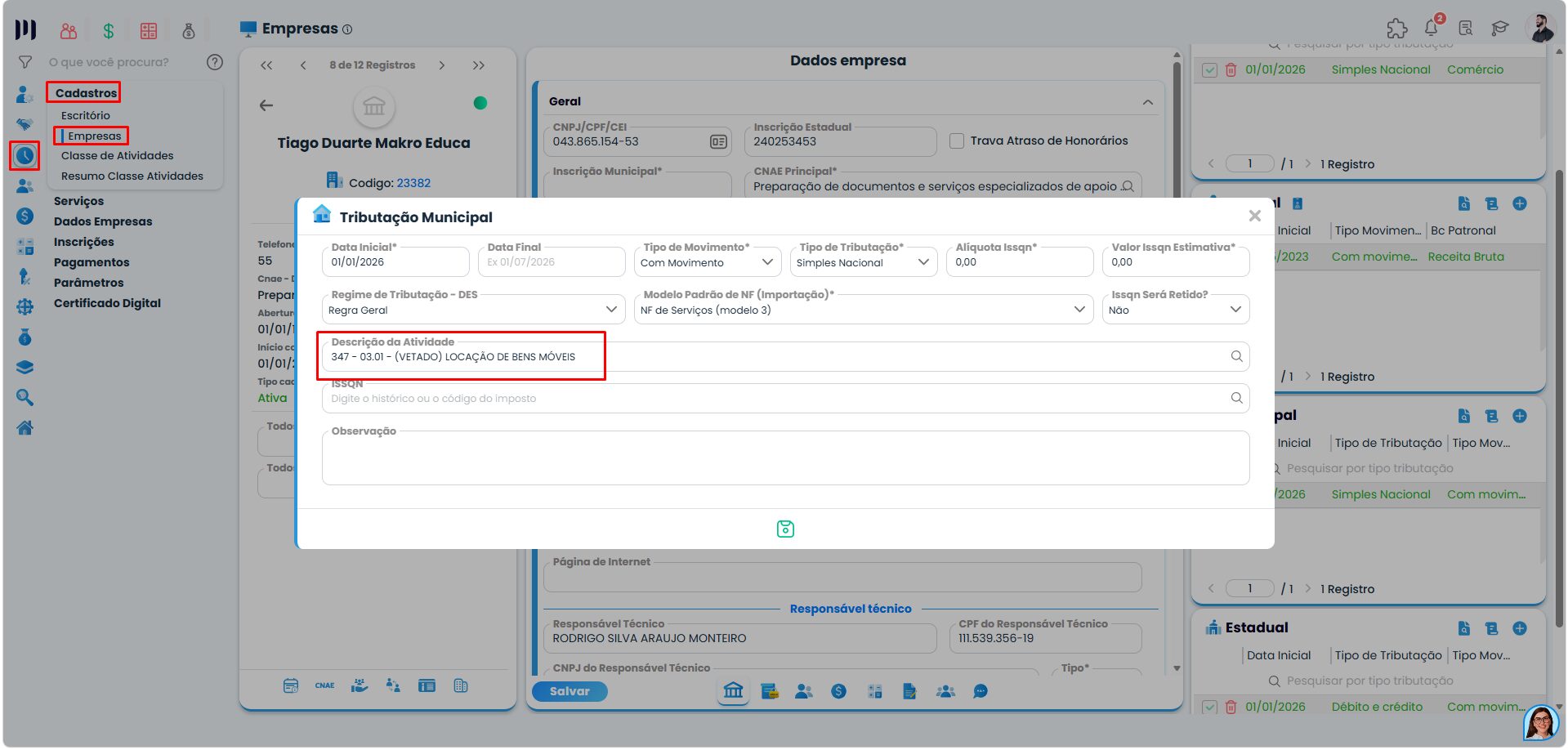1568x750 pixels.
Task: Toggle checkbox on the Simples Nacional Comércio row
Action: tap(1210, 70)
